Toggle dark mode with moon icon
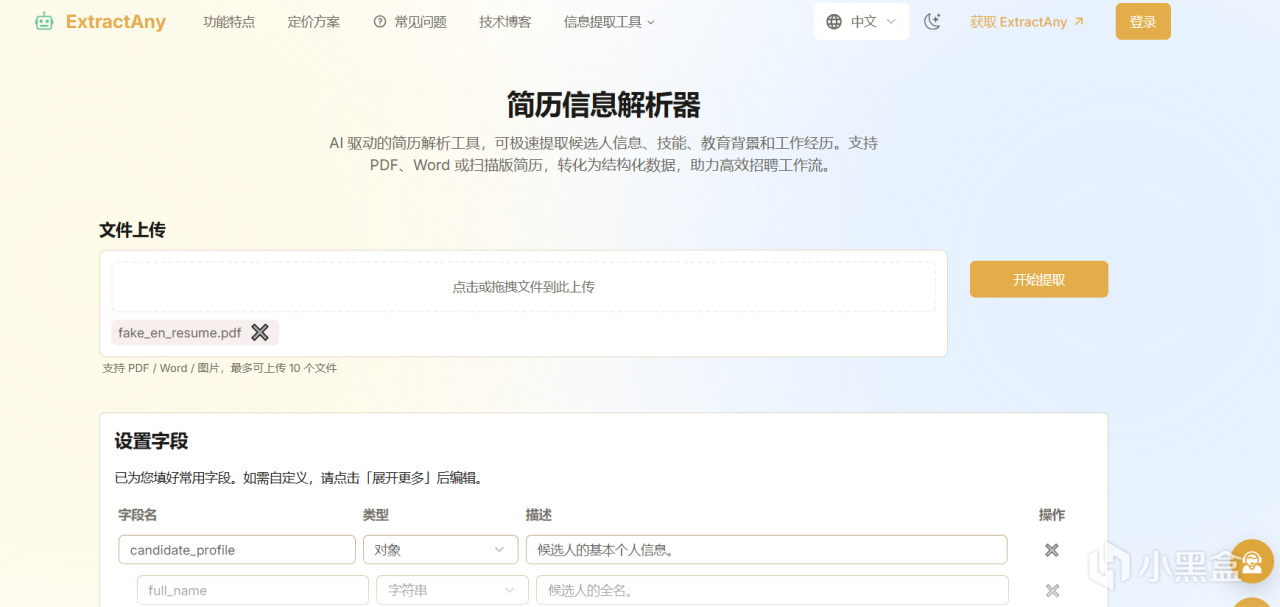This screenshot has width=1280, height=607. [x=932, y=21]
